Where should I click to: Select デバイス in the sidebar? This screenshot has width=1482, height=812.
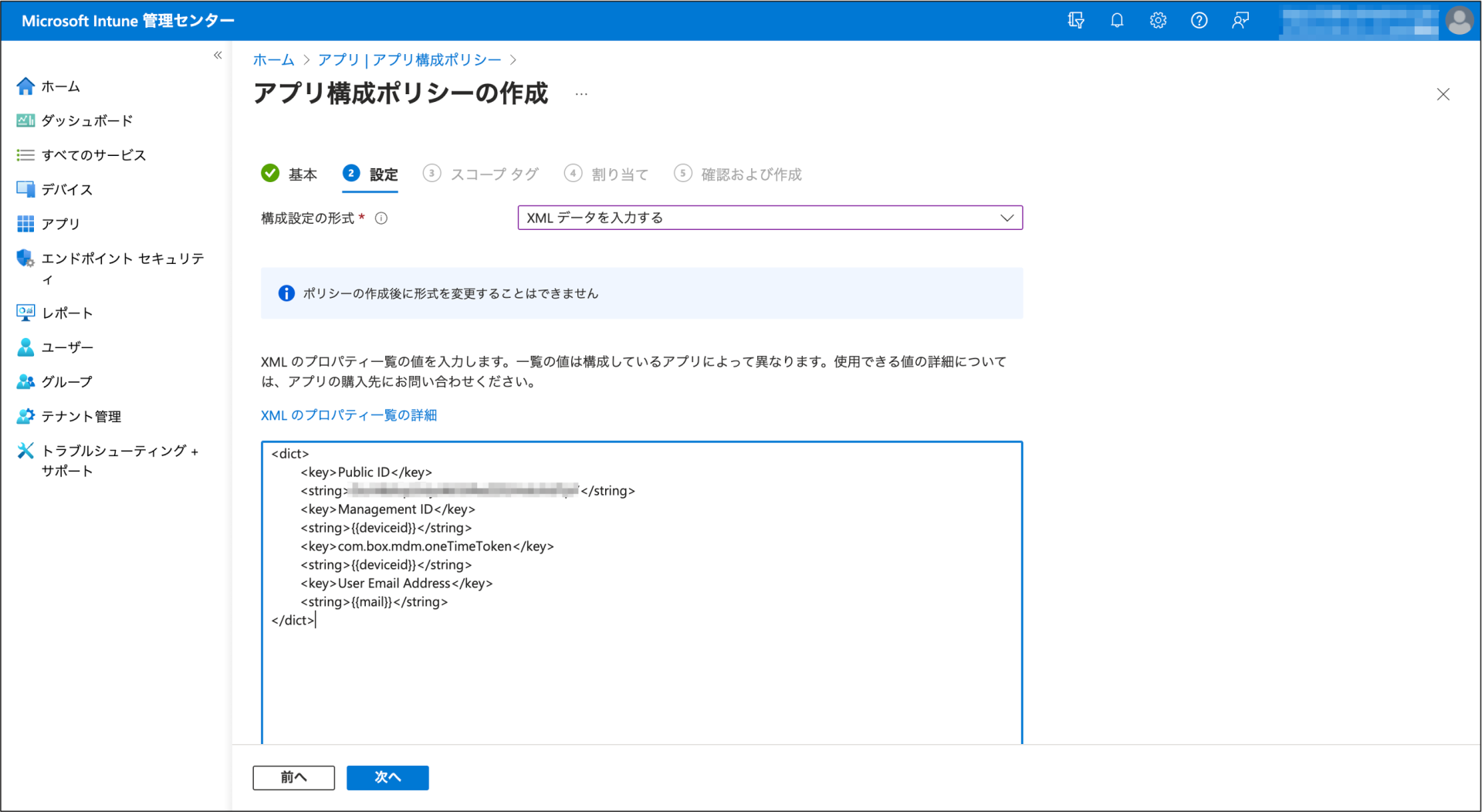point(66,189)
